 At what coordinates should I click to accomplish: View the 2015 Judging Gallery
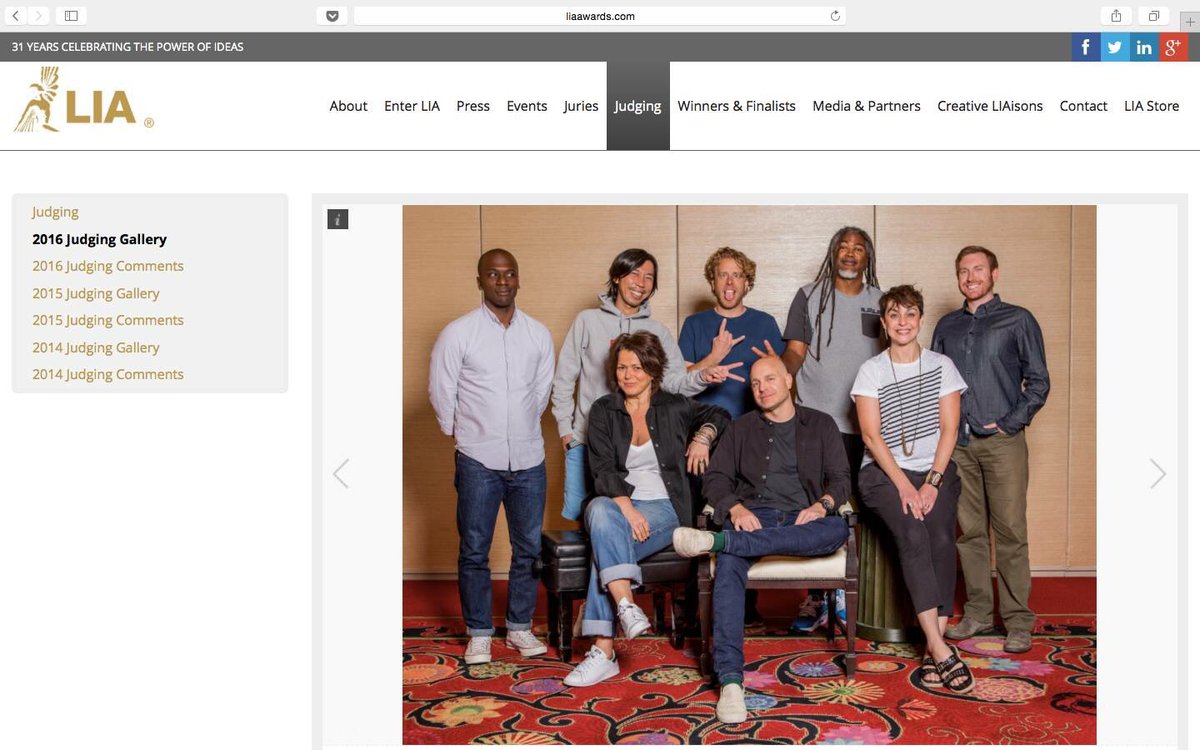click(95, 292)
